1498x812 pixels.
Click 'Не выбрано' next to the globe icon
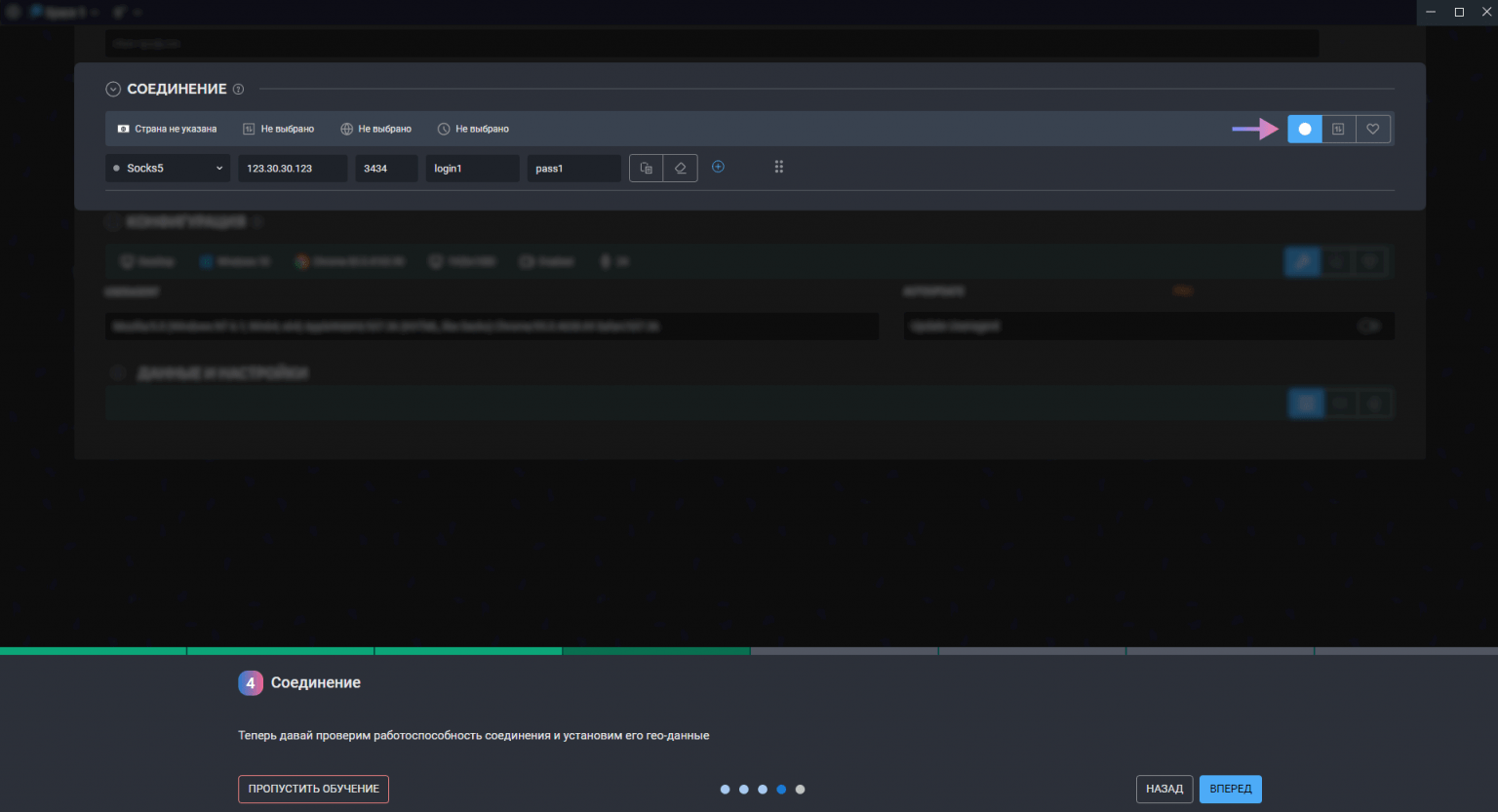pos(375,129)
